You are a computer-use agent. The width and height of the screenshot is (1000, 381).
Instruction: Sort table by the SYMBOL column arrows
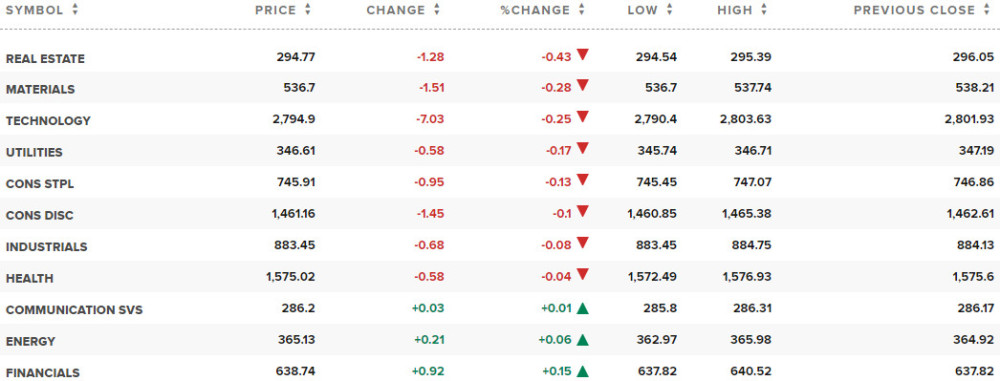click(x=75, y=10)
